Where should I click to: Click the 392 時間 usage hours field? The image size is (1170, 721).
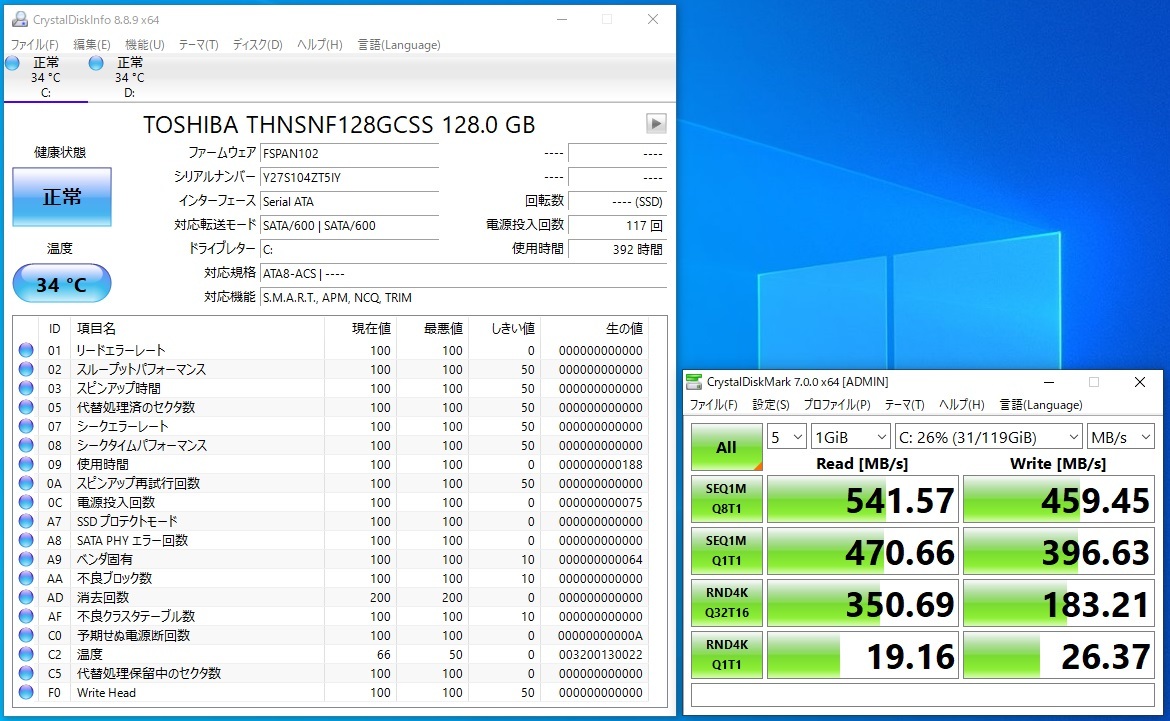pyautogui.click(x=617, y=249)
